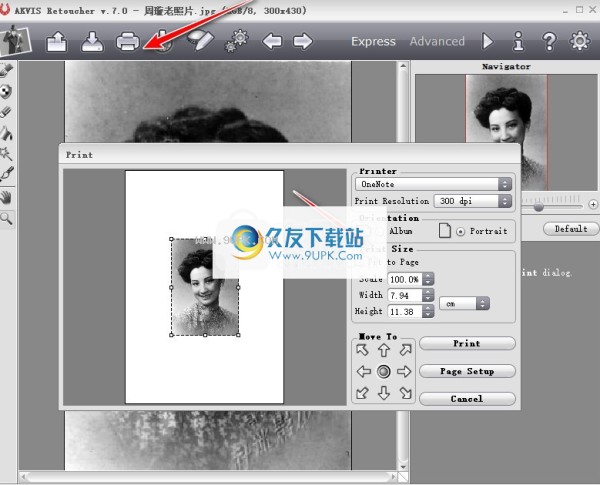
Task: Click the Scale value stepper arrows
Action: [428, 279]
